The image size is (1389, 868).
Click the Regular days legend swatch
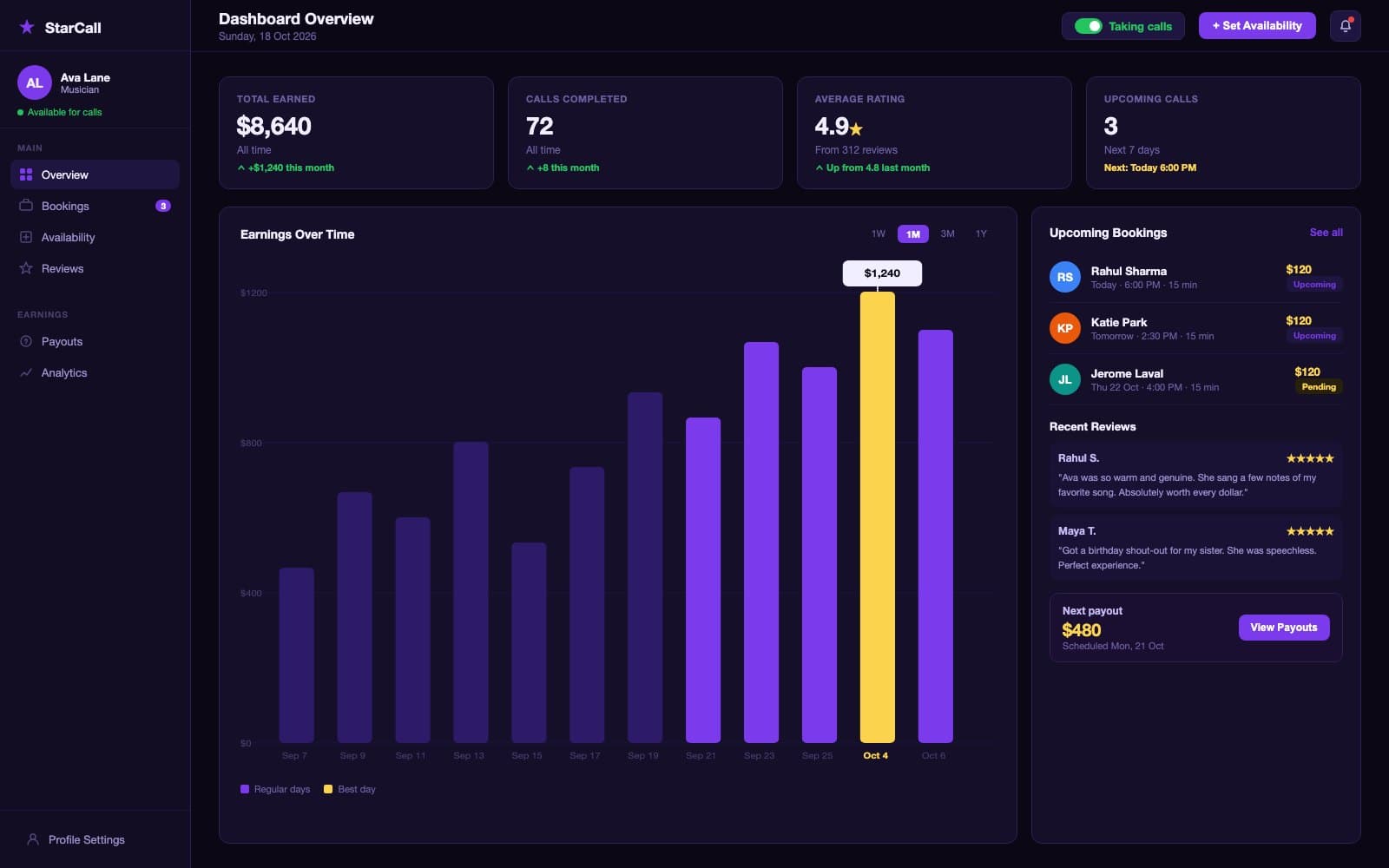[245, 789]
